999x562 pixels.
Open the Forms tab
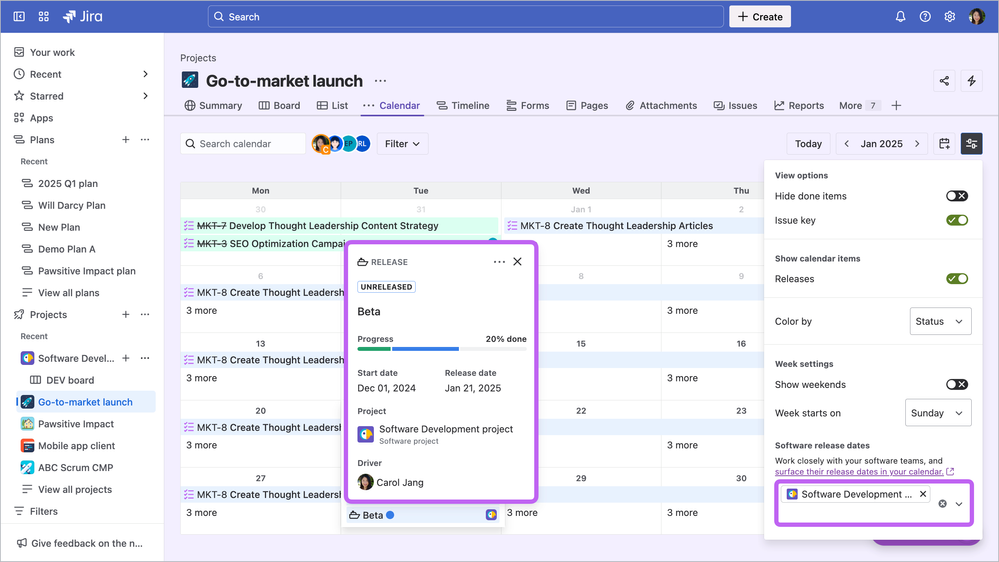(528, 105)
